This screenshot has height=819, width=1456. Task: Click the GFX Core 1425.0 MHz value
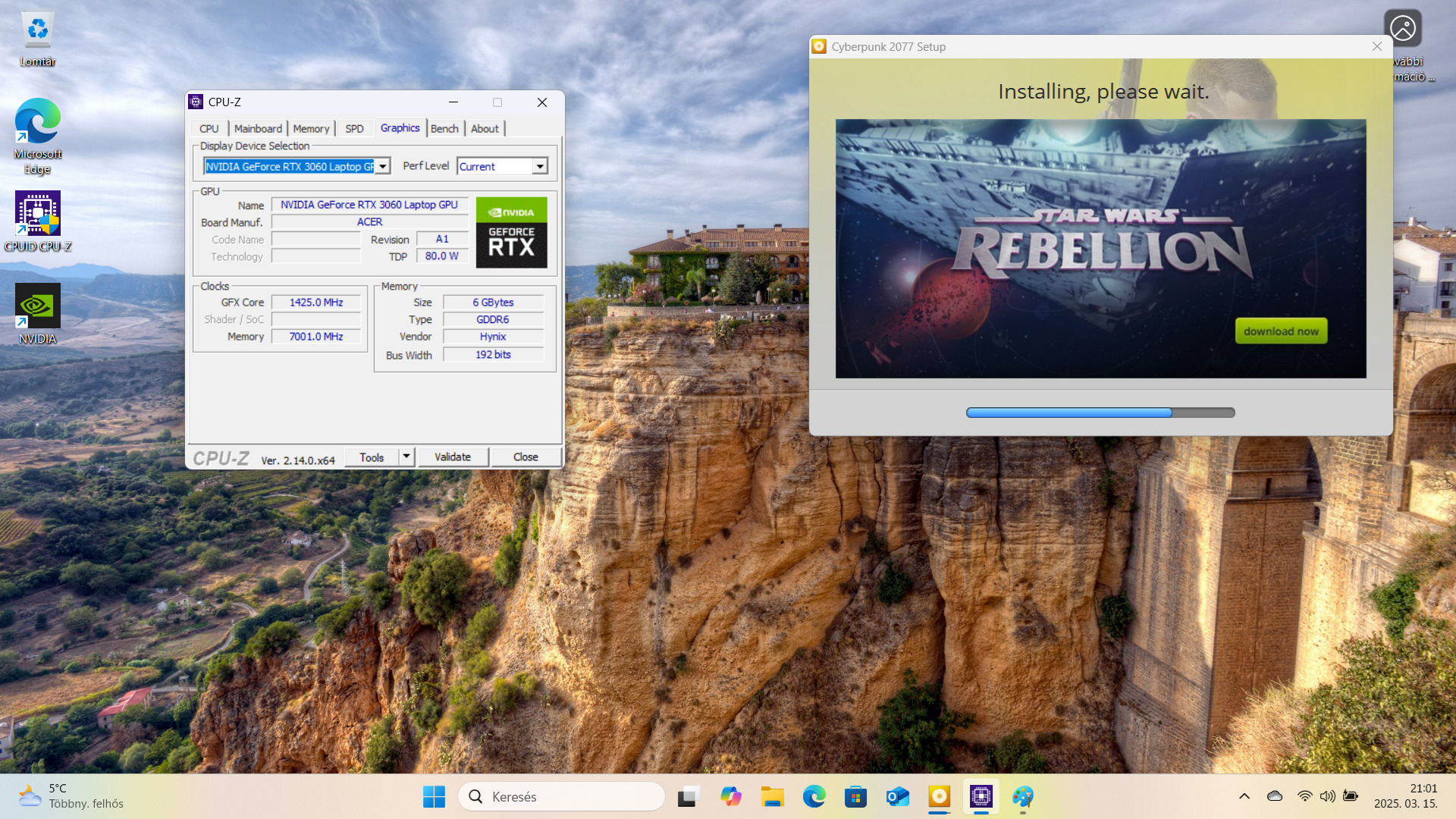[316, 303]
